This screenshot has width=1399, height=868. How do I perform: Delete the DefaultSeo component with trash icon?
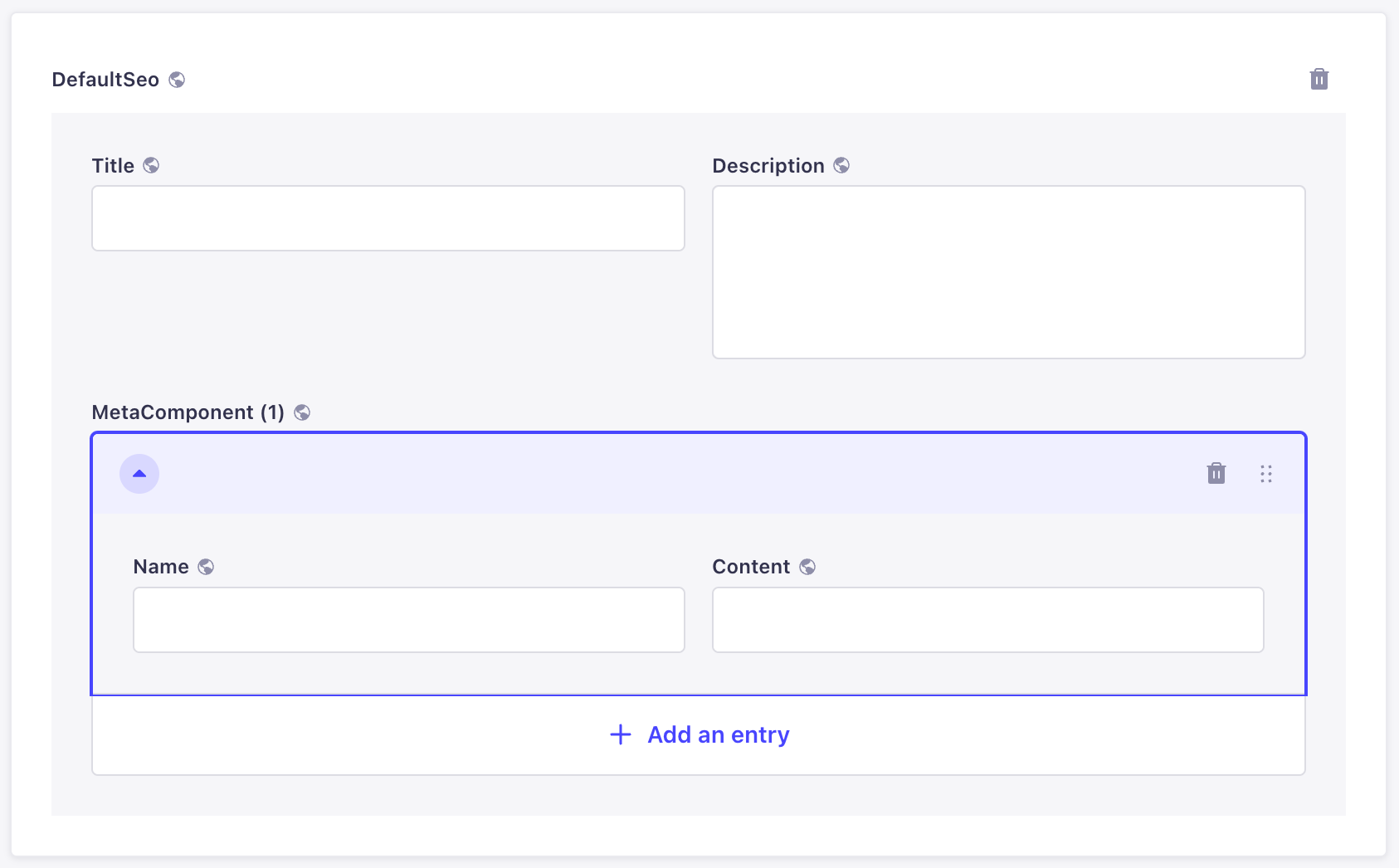pos(1319,80)
